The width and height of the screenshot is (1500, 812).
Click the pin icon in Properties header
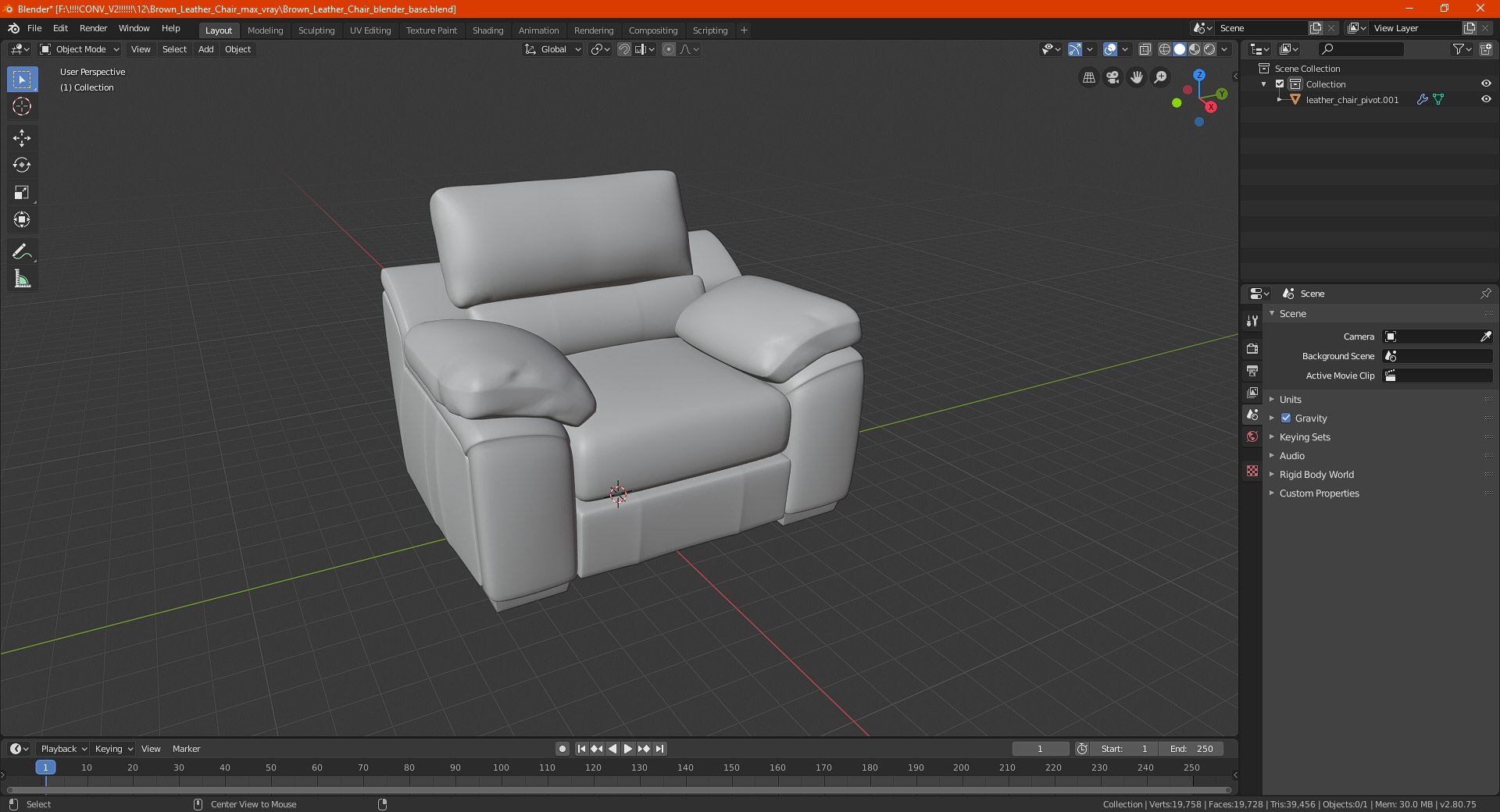tap(1485, 294)
